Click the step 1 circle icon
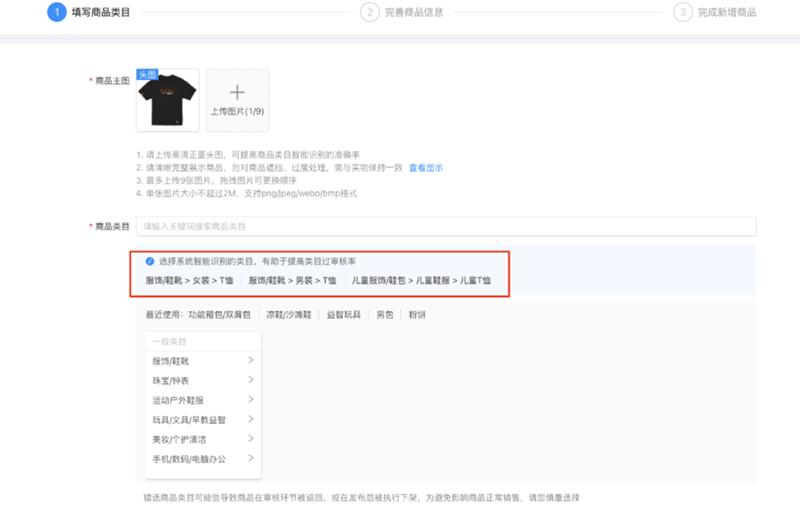This screenshot has width=800, height=506. pyautogui.click(x=57, y=12)
